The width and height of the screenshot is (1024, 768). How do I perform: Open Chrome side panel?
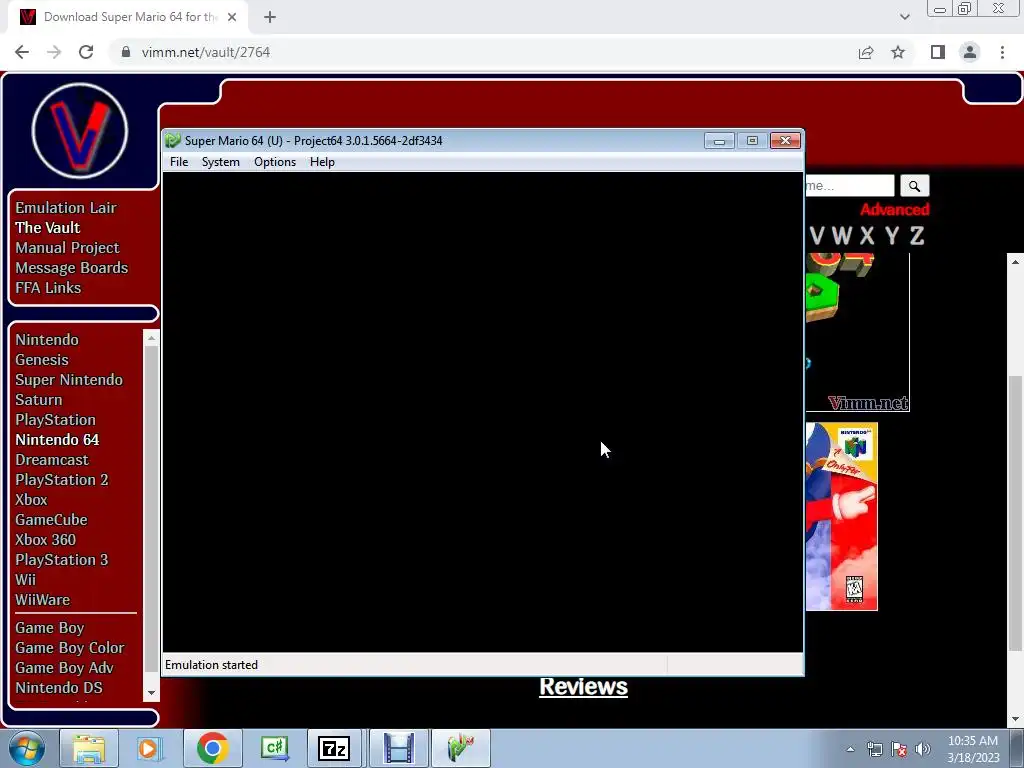[x=938, y=52]
